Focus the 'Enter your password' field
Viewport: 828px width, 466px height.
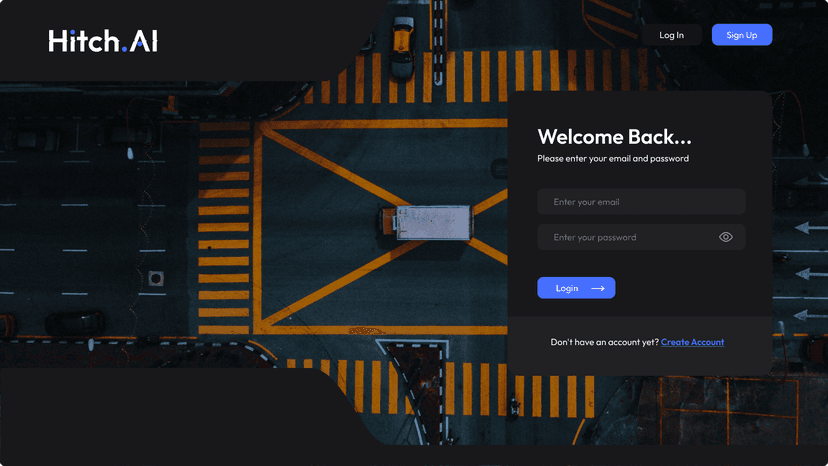point(641,237)
